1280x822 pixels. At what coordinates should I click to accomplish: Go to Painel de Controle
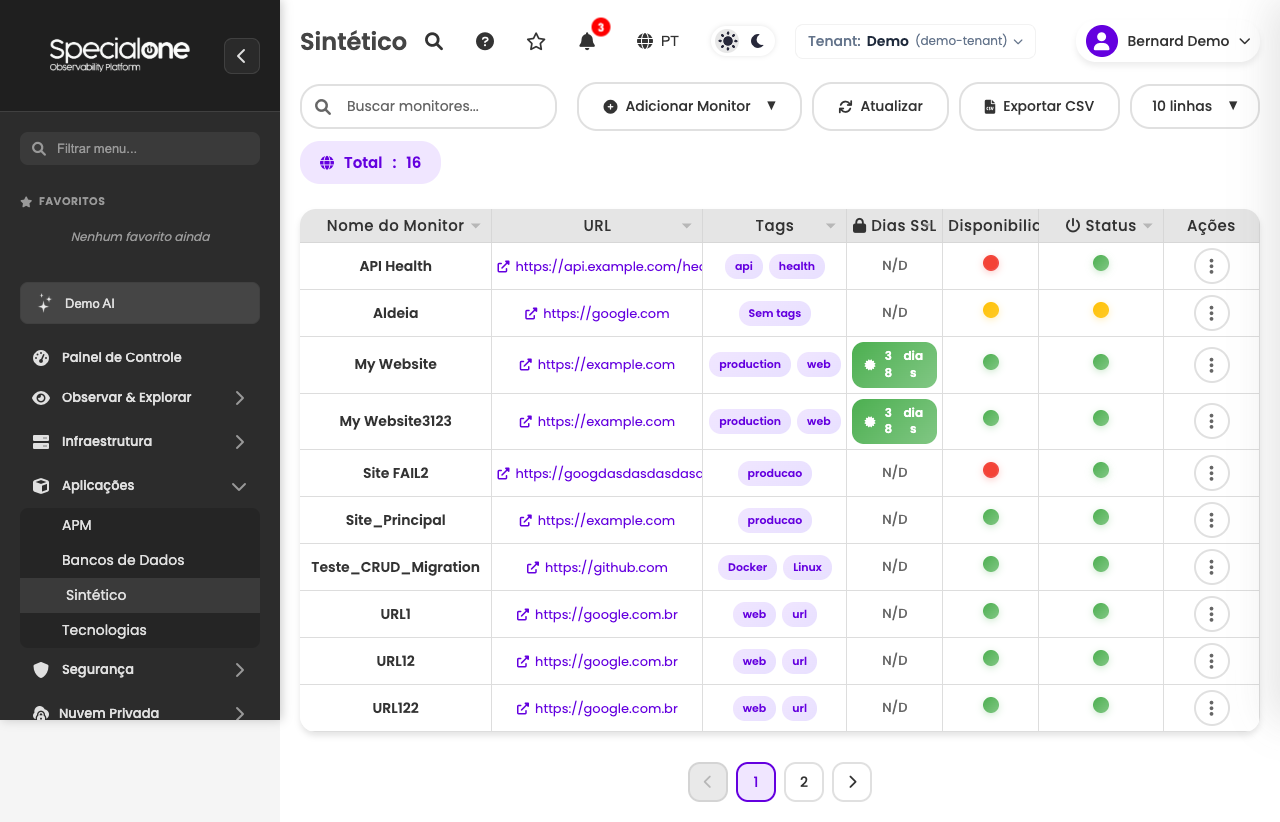pos(140,357)
